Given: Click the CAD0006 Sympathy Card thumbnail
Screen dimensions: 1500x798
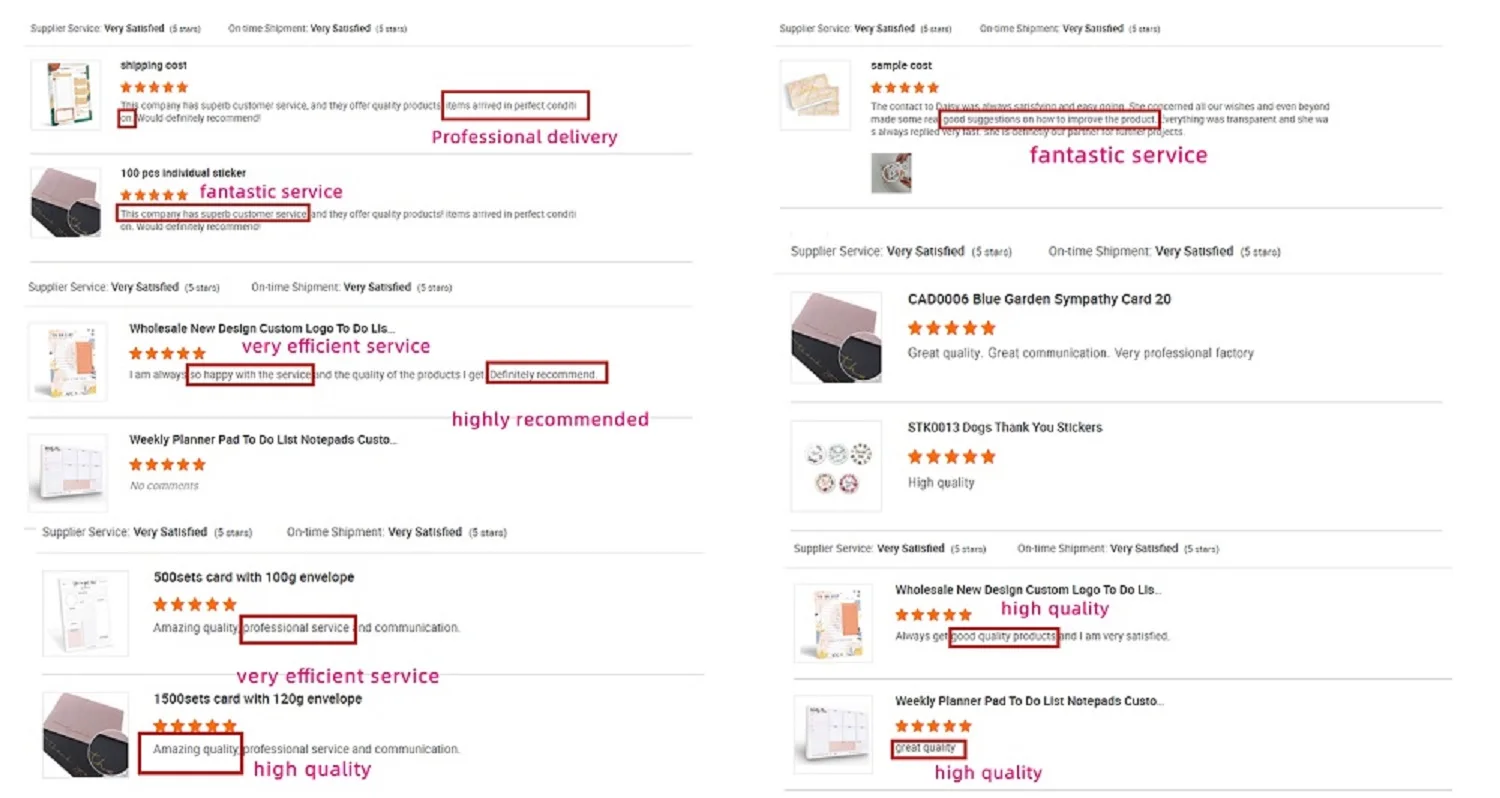Looking at the screenshot, I should [x=836, y=337].
